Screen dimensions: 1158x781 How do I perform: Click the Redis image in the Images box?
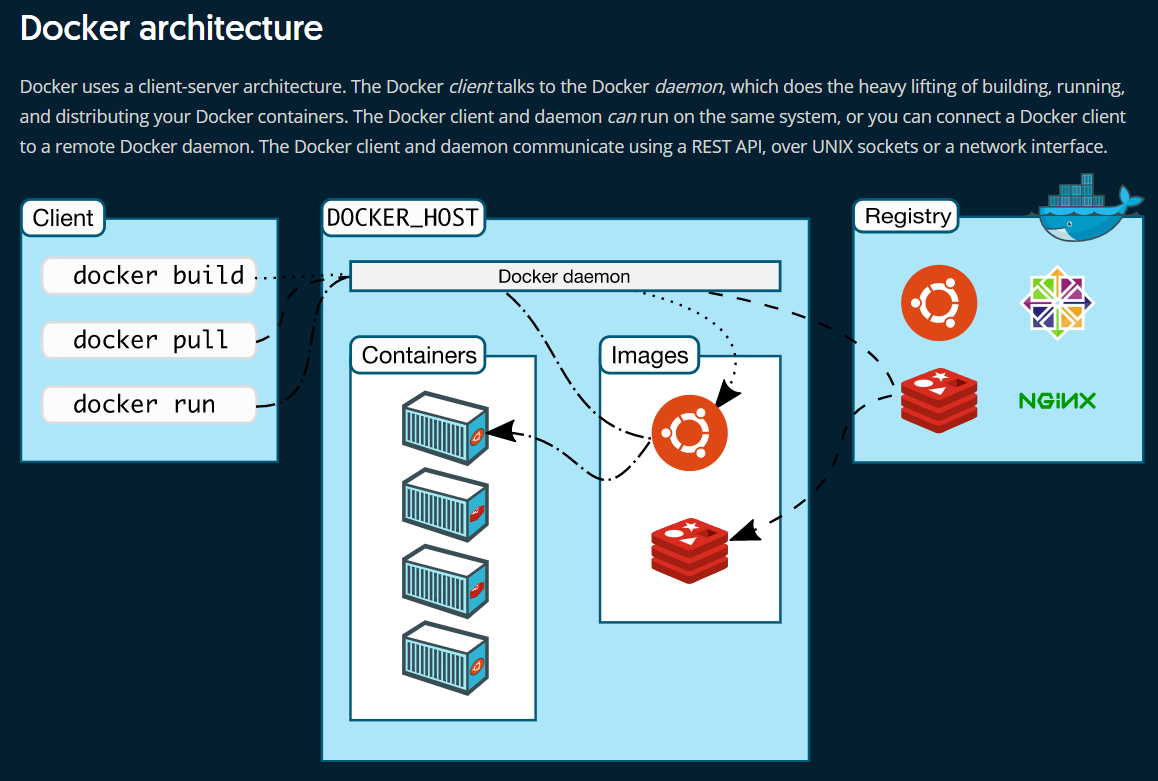coord(689,549)
